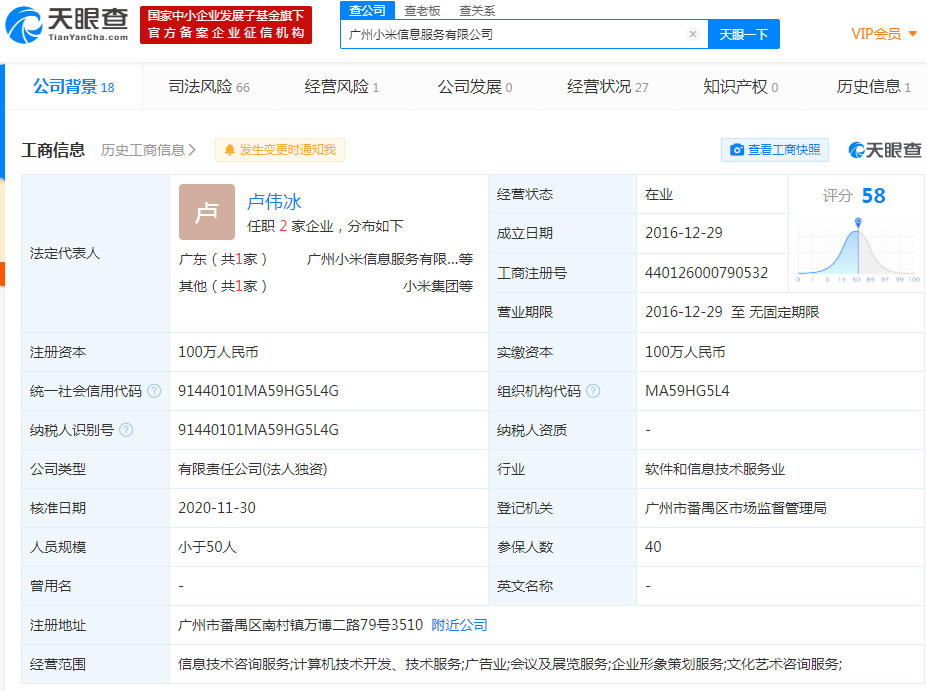Open the TianYanCha logo homepage
Screen dimensions: 927x691
(67, 25)
